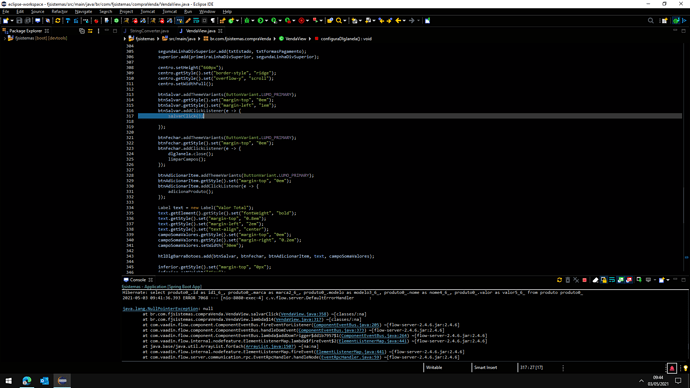This screenshot has height=388, width=690.
Task: Open the Windows Start menu
Action: pos(8,381)
